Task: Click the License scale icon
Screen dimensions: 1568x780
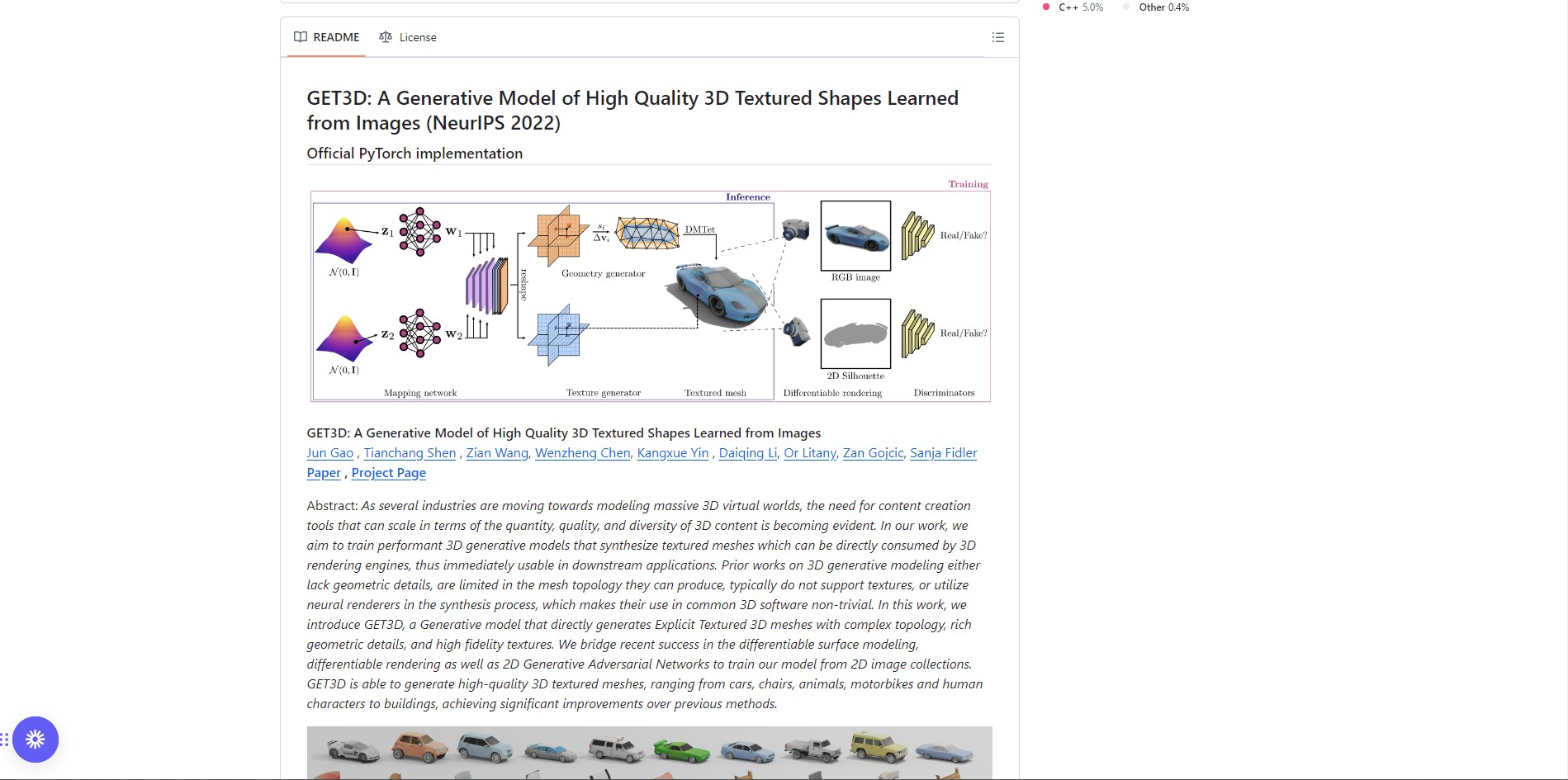Action: [386, 37]
